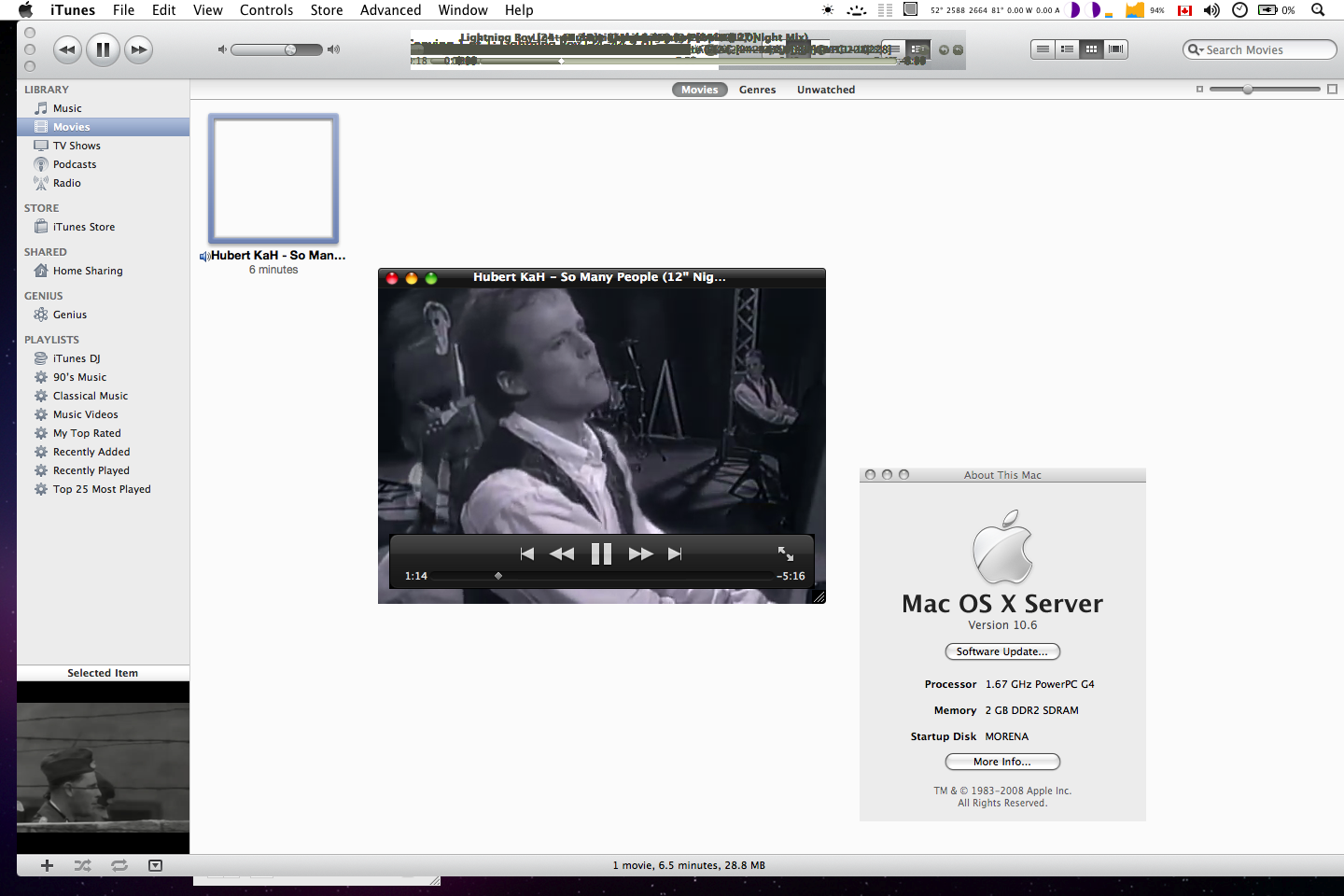The height and width of the screenshot is (896, 1344).
Task: Click the version 10.6 text in About This Mac
Action: point(1002,625)
